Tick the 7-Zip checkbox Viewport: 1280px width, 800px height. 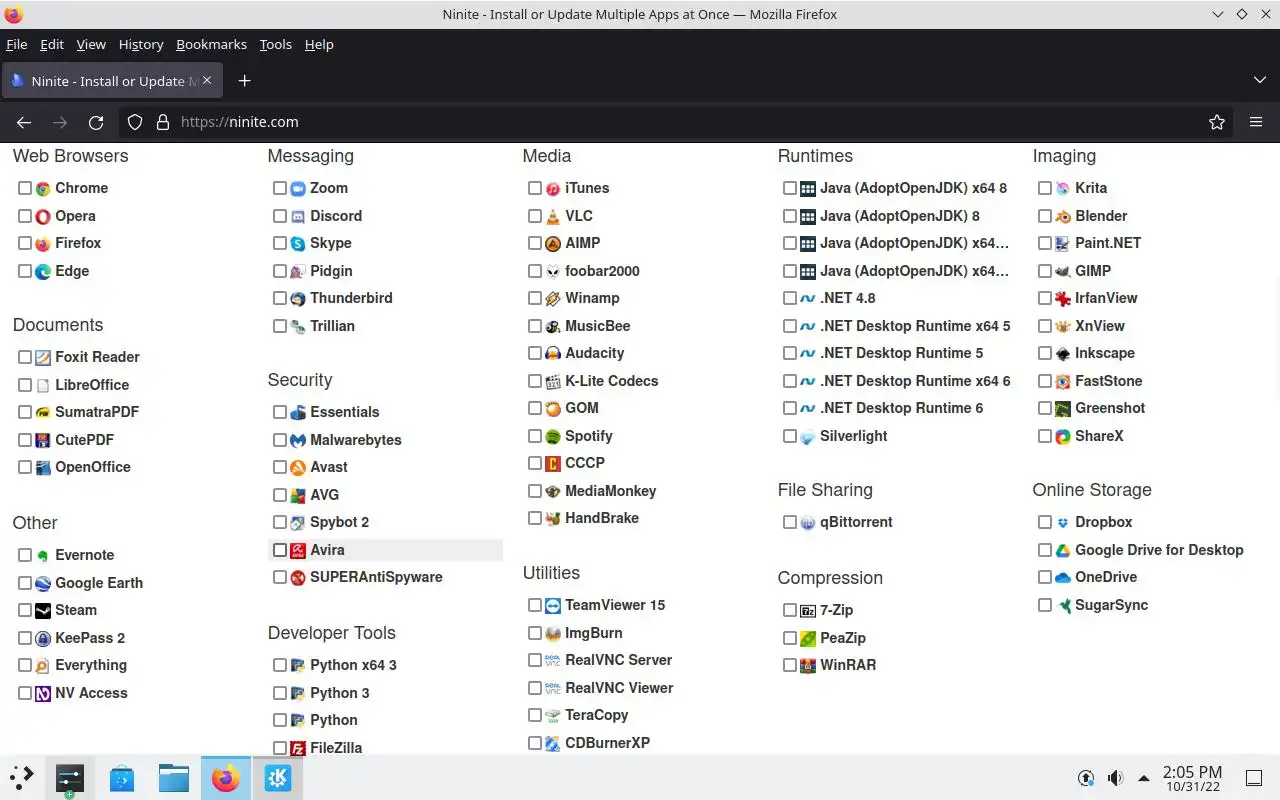[790, 610]
